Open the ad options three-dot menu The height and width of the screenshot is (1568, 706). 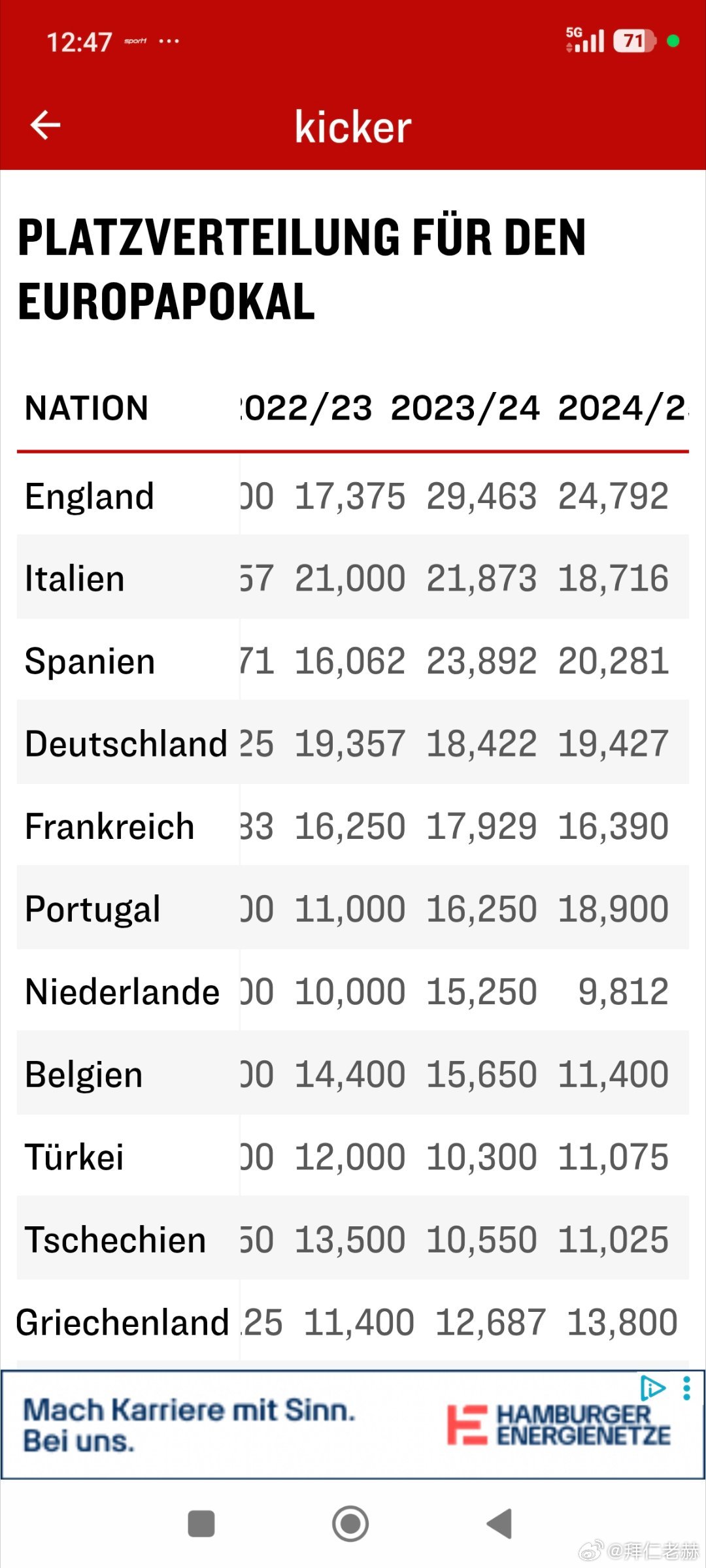[x=686, y=1388]
